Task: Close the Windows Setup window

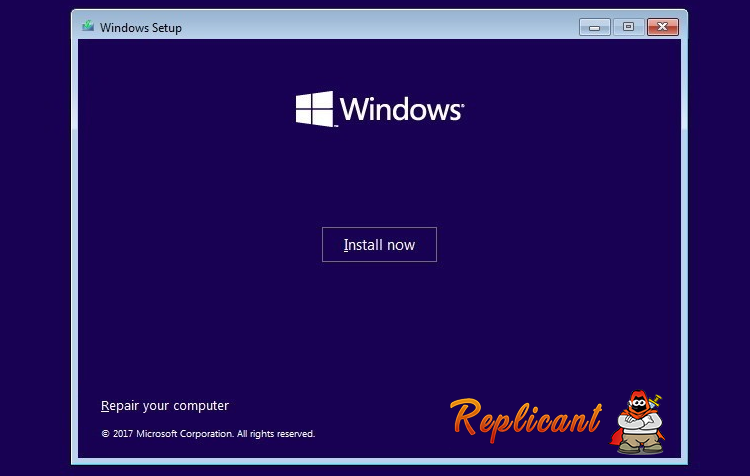Action: (662, 27)
